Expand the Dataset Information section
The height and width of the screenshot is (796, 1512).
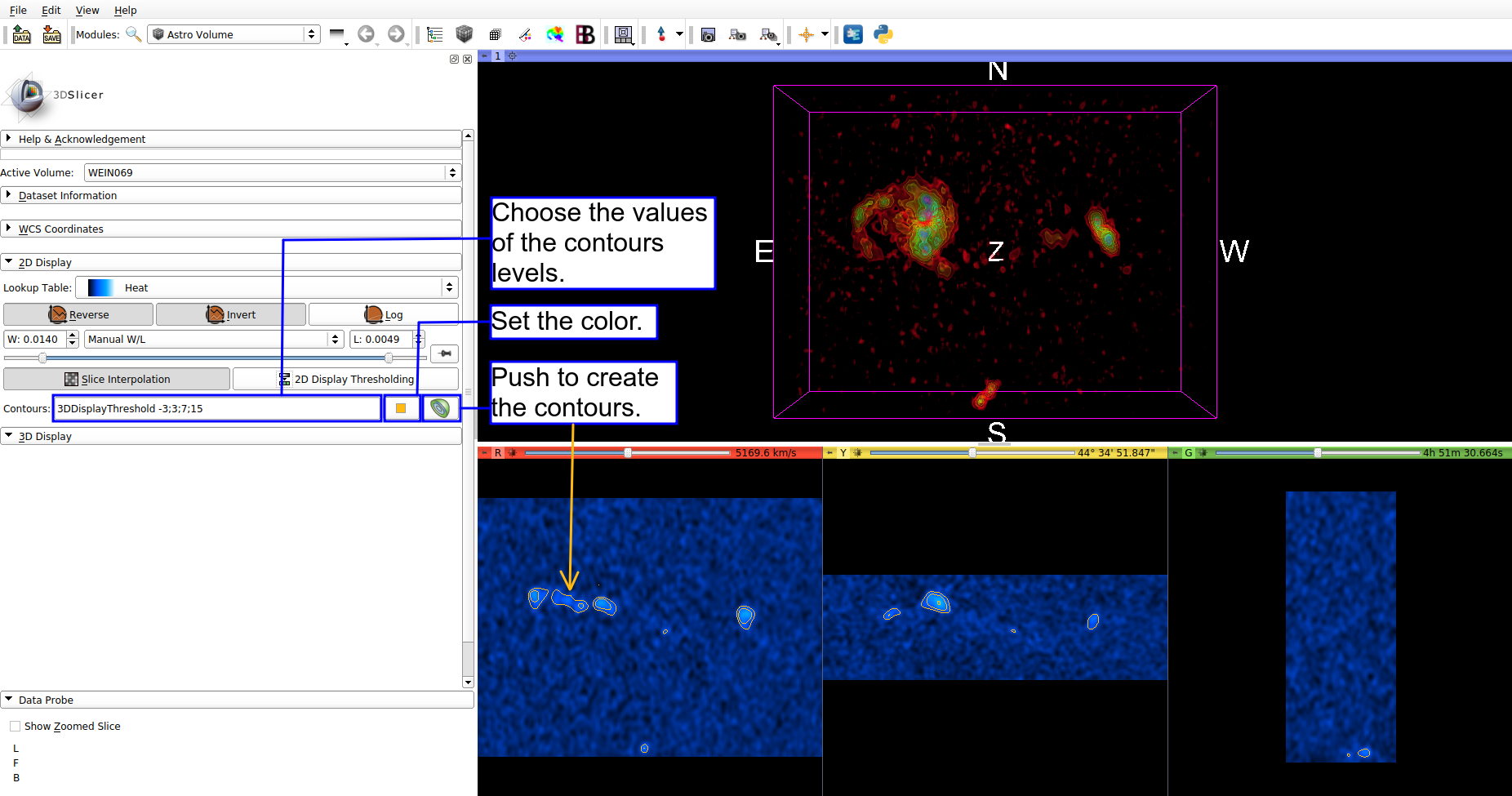pos(68,196)
